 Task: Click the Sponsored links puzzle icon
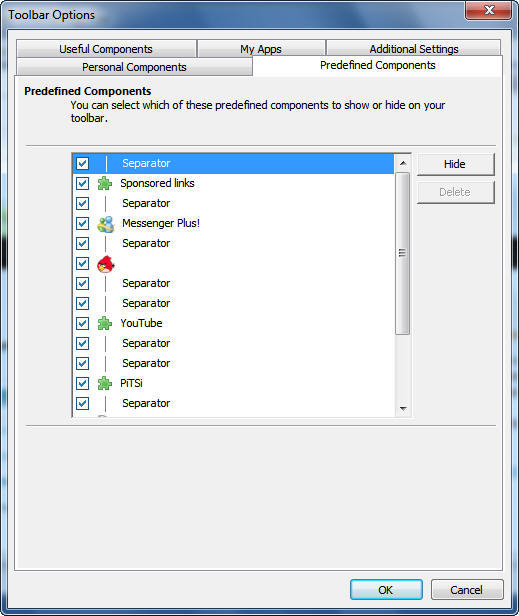pos(105,183)
